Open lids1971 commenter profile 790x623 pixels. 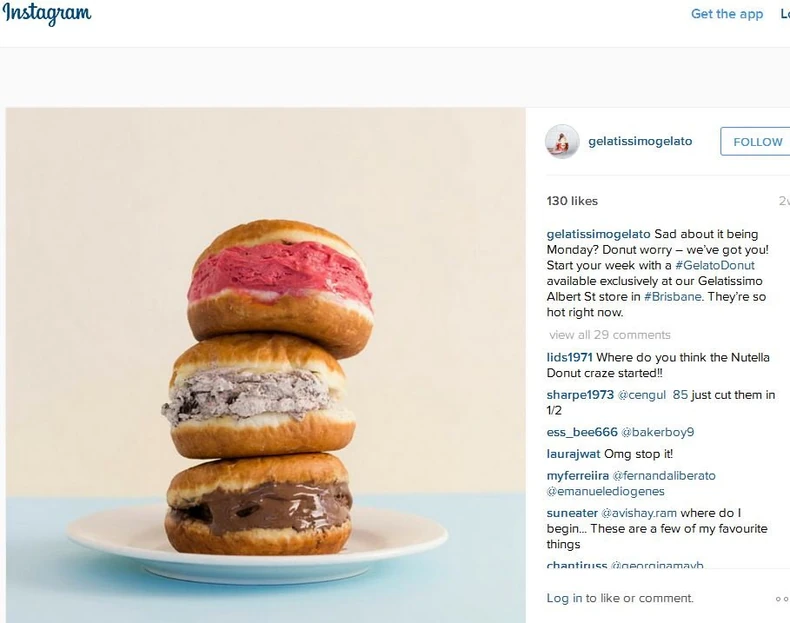(569, 358)
